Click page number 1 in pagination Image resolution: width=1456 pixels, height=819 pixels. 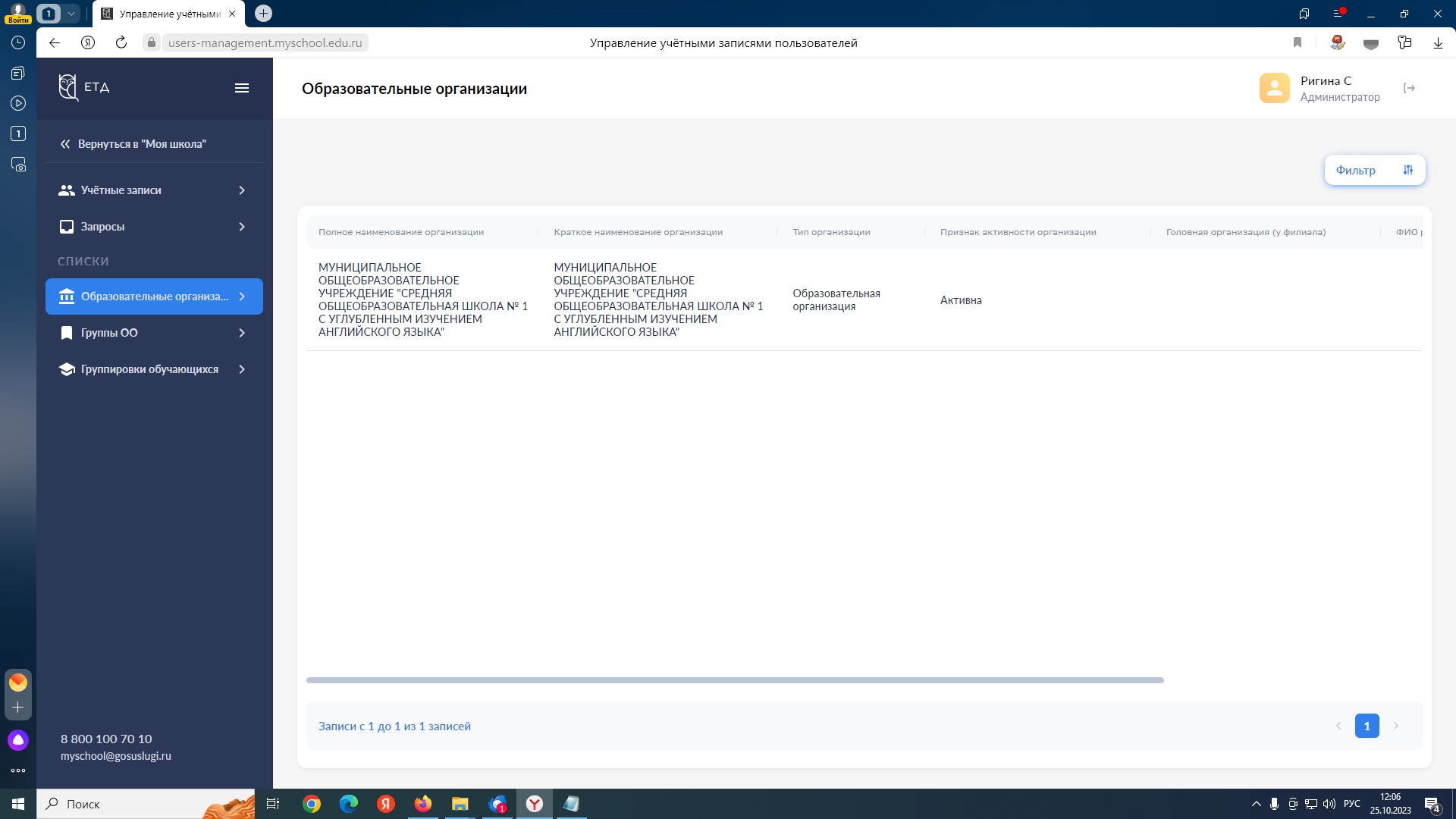(x=1367, y=726)
